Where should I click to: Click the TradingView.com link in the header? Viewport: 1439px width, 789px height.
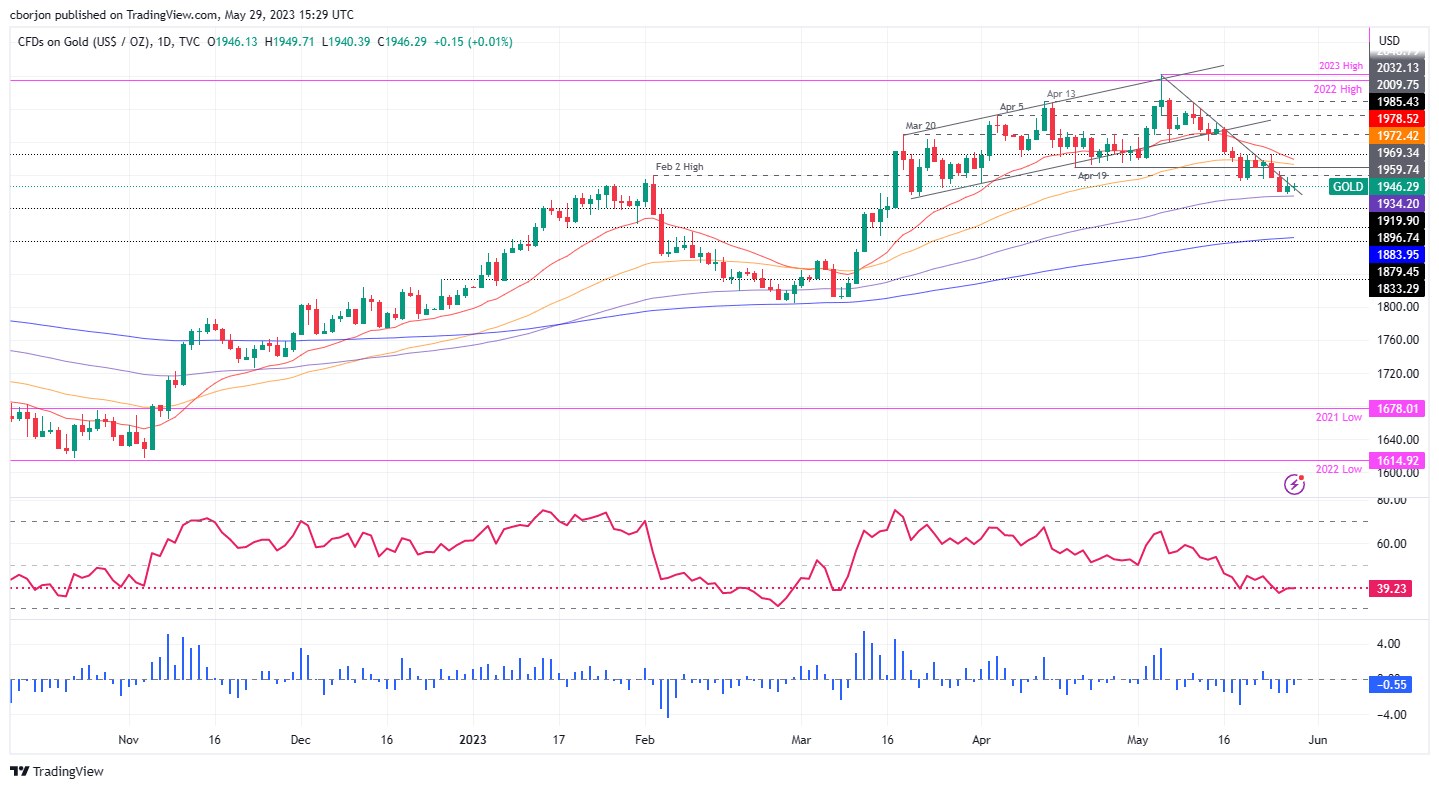pos(172,14)
